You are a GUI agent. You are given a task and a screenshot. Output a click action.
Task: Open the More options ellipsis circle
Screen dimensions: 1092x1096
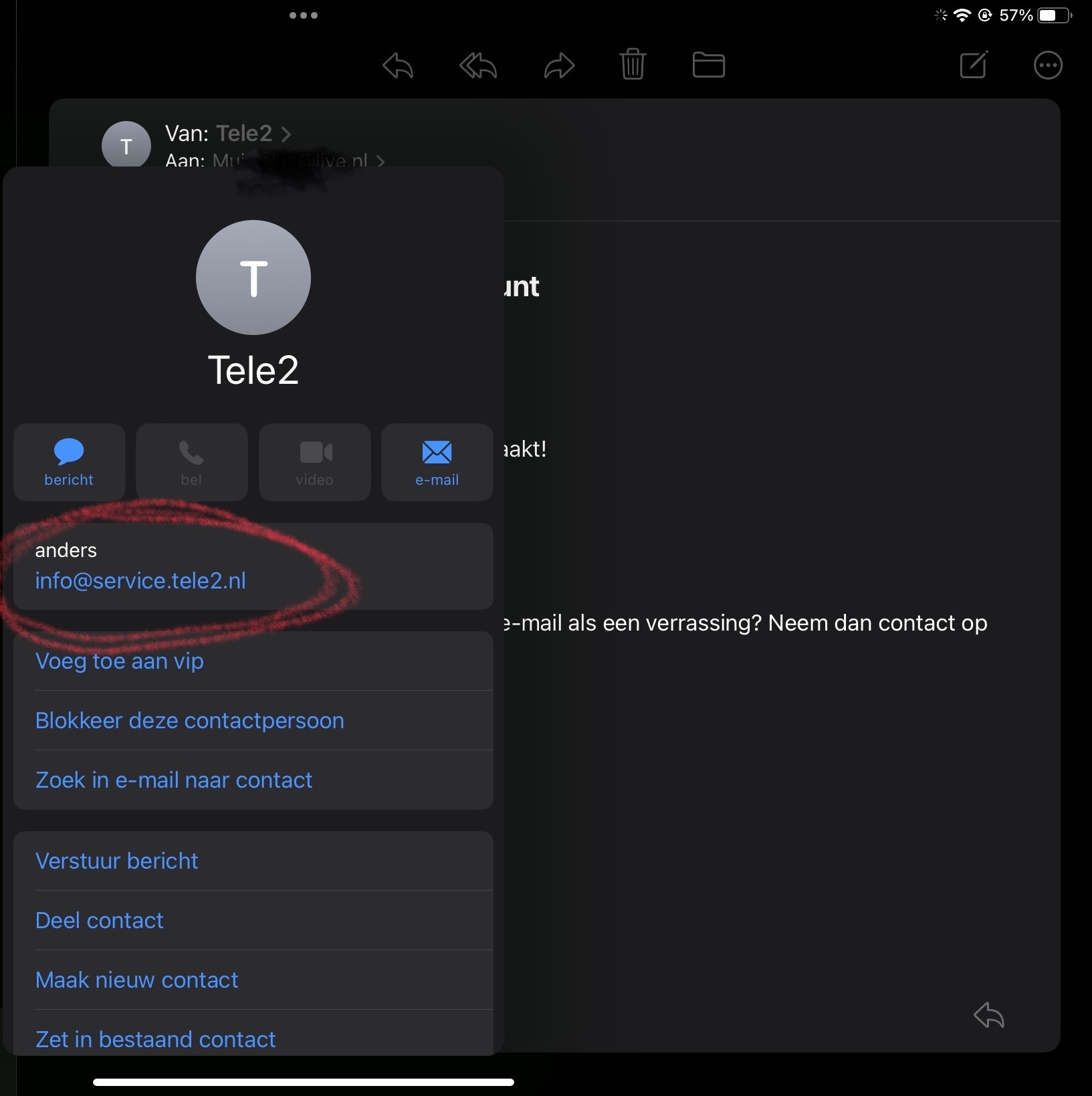(1048, 66)
